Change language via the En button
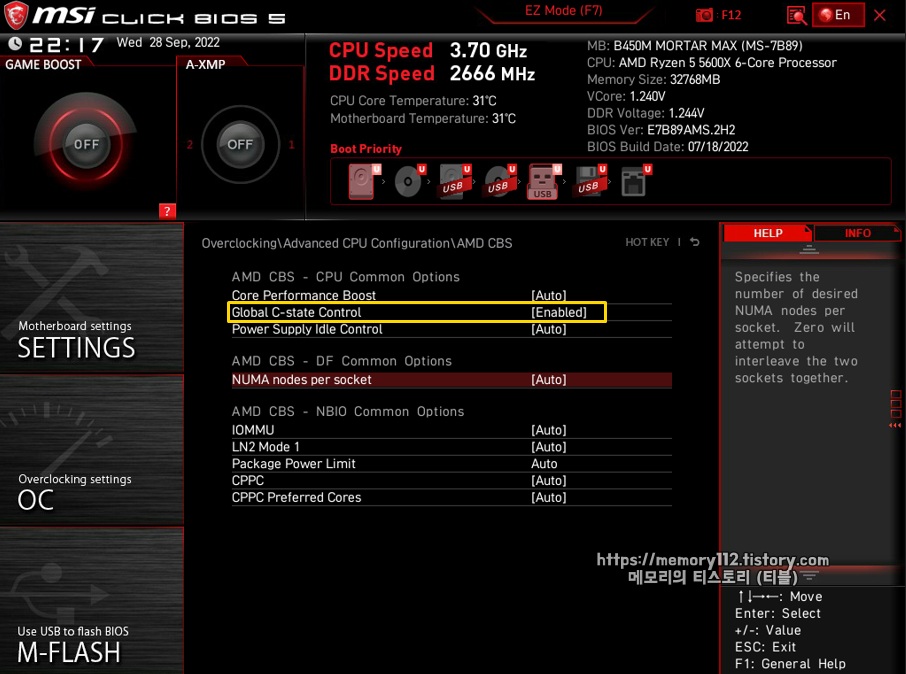The width and height of the screenshot is (906, 674). pyautogui.click(x=838, y=15)
